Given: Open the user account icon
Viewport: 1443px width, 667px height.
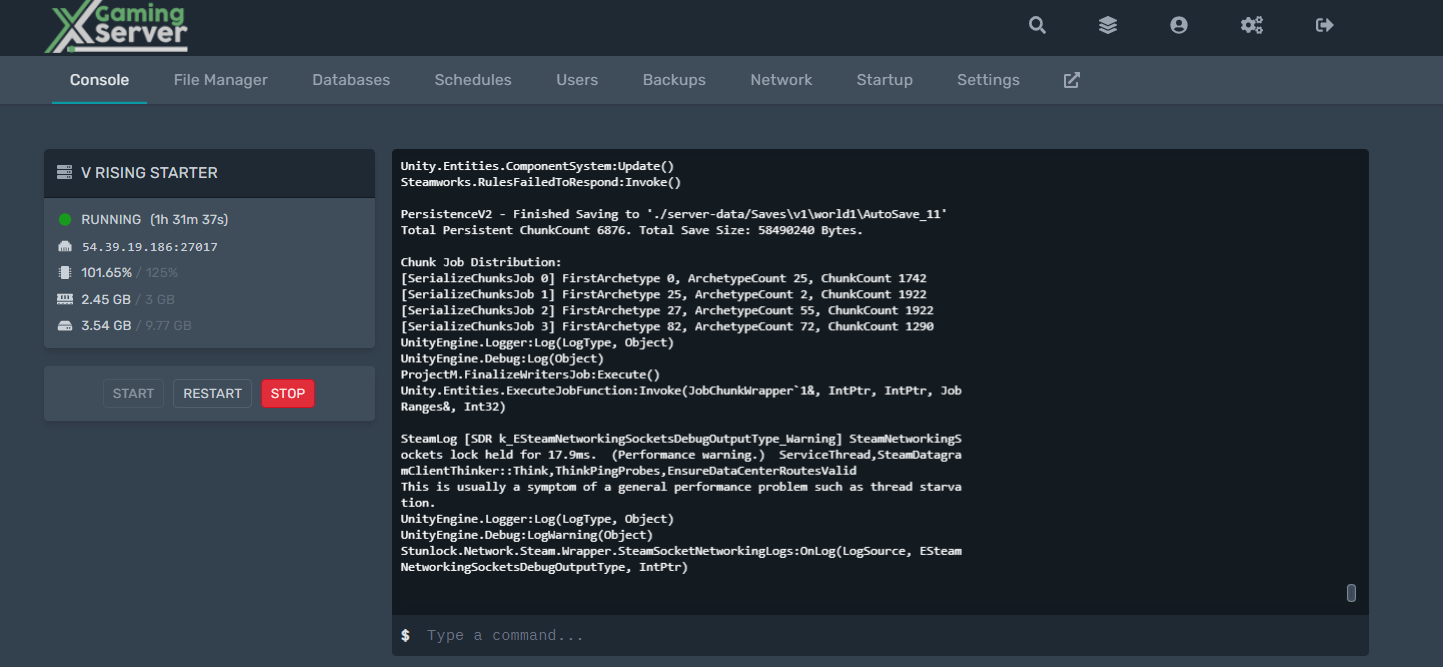Looking at the screenshot, I should pos(1179,25).
